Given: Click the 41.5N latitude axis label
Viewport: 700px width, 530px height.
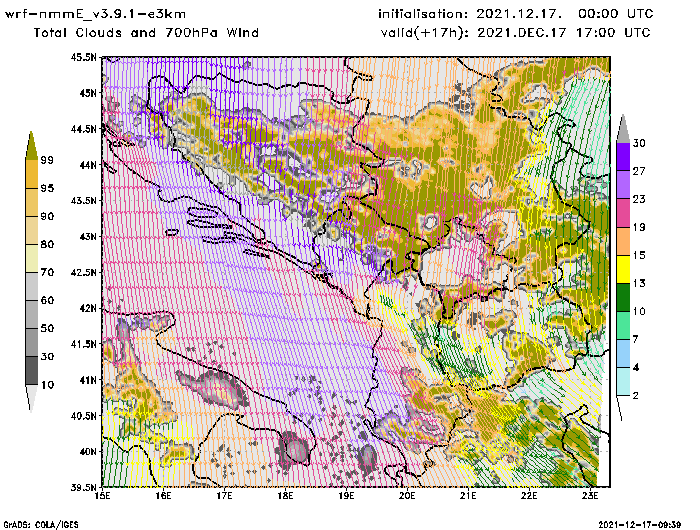Looking at the screenshot, I should (83, 344).
